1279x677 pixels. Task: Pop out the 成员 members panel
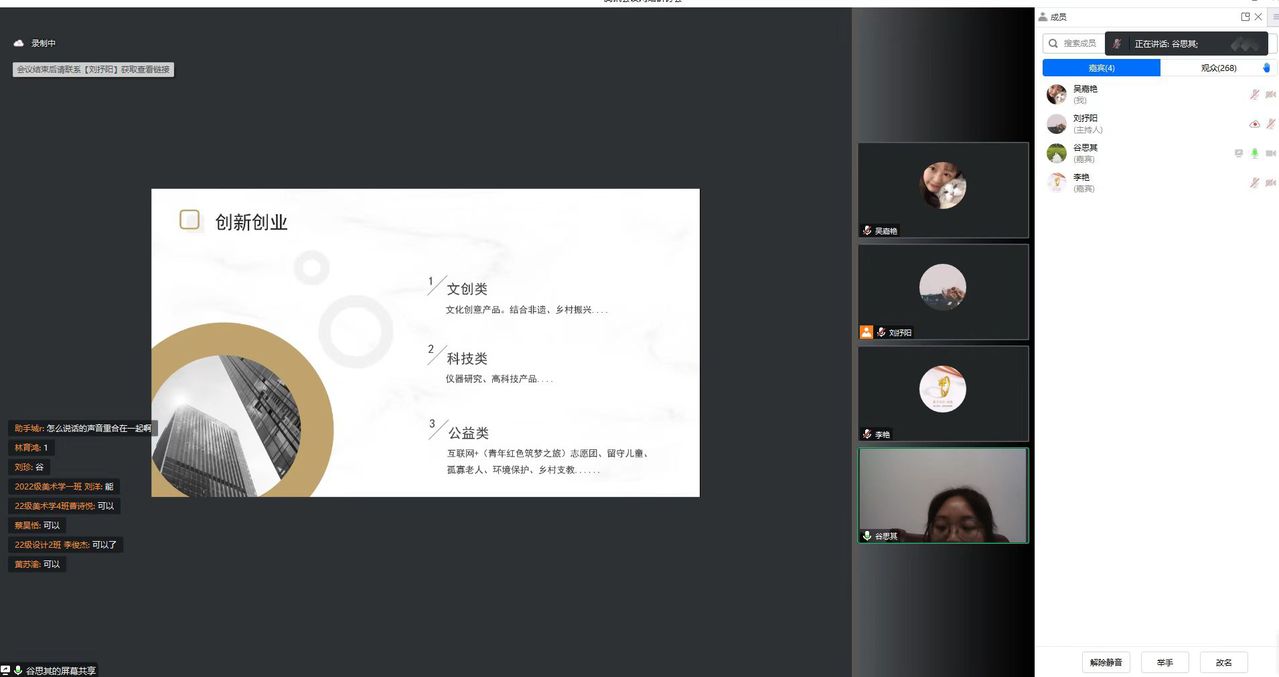(x=1245, y=17)
